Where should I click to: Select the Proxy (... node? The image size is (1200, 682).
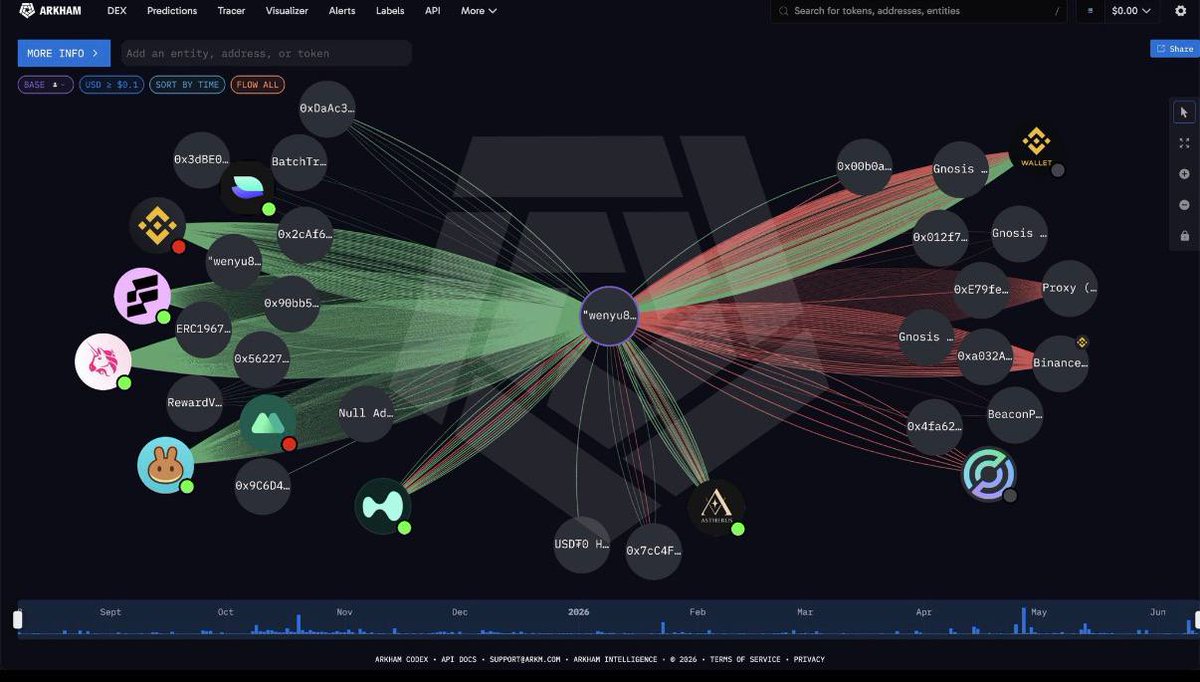(1069, 288)
